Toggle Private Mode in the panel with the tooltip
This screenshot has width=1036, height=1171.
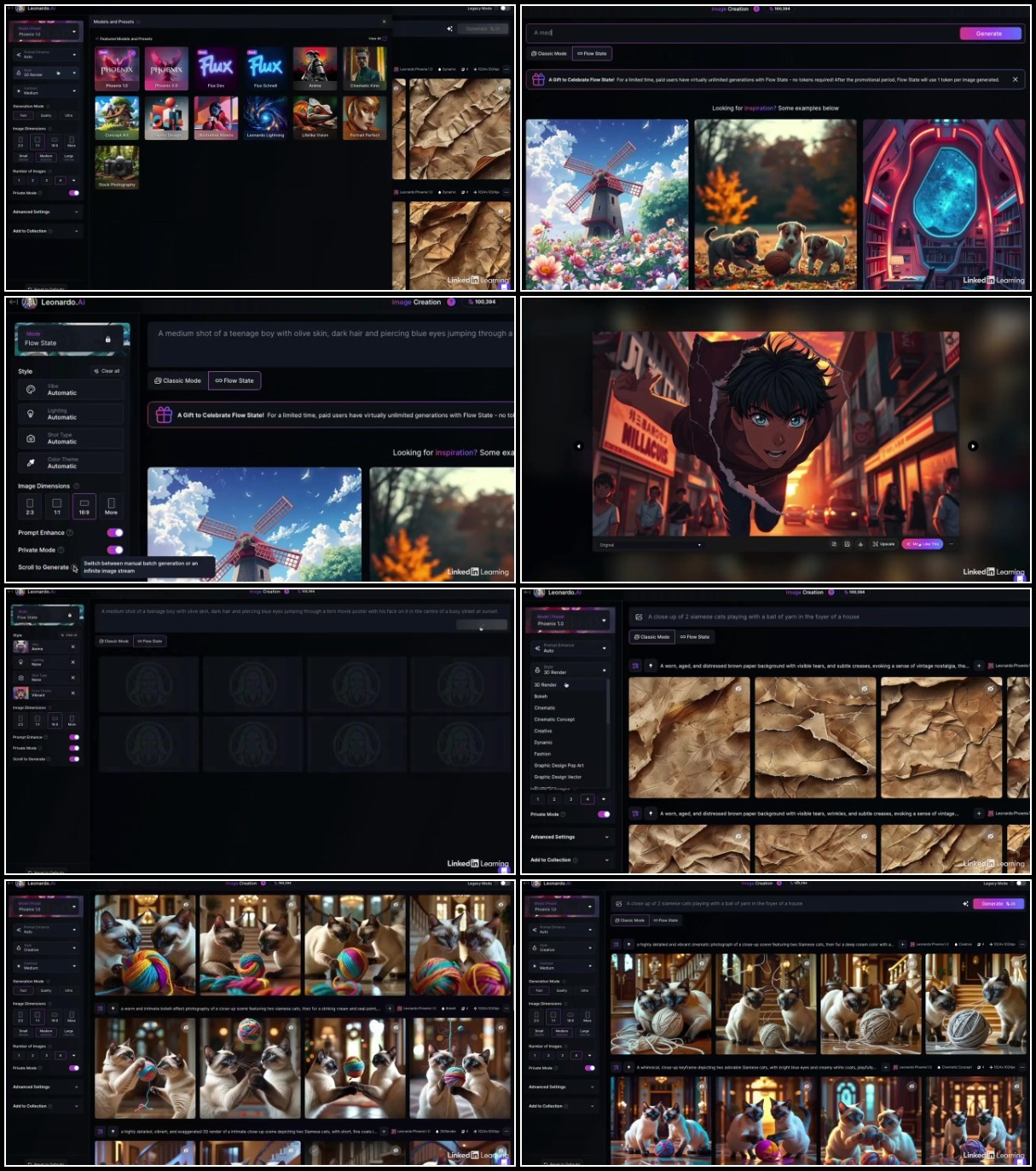[115, 550]
